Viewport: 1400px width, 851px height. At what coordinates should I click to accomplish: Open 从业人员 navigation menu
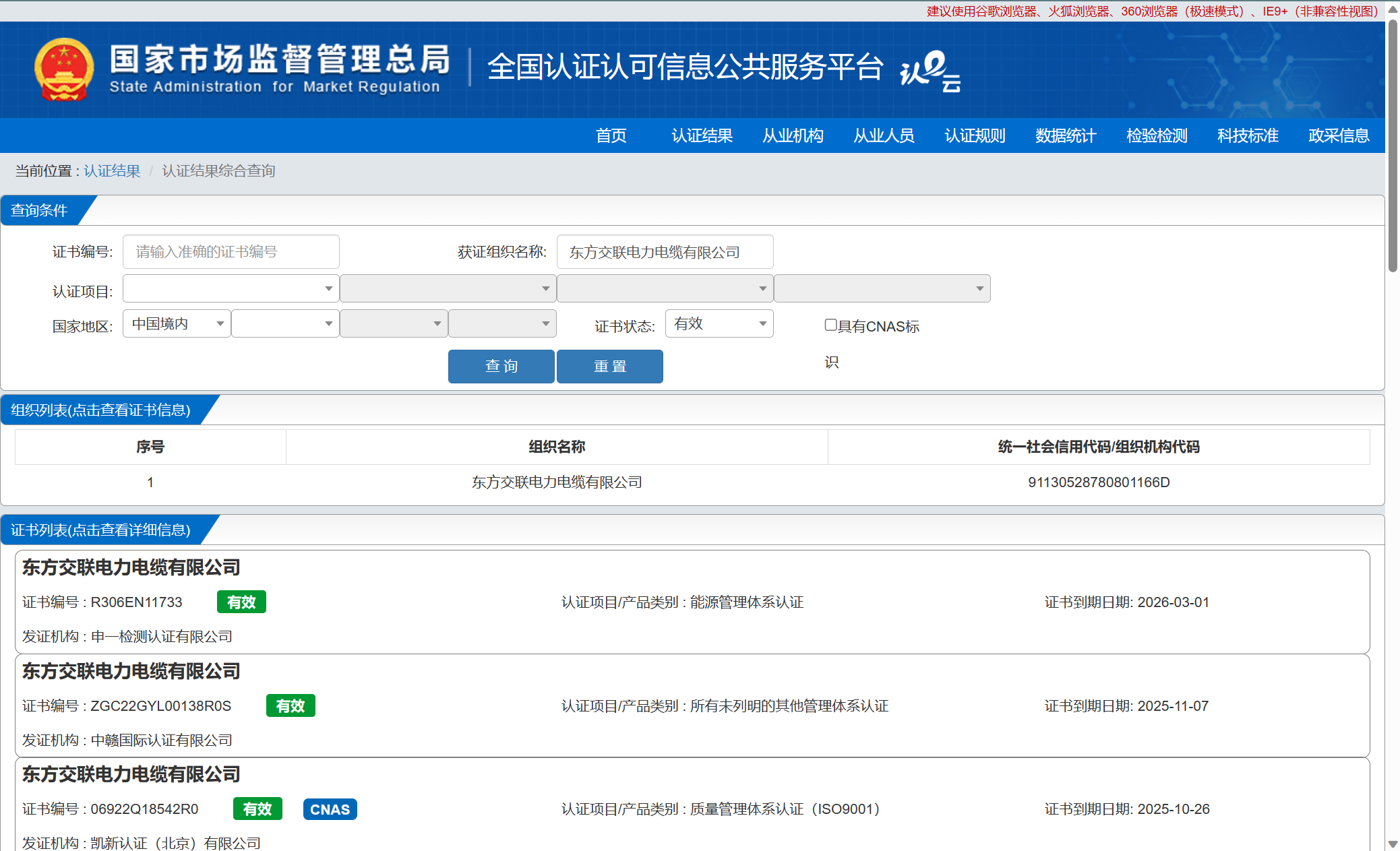(884, 135)
